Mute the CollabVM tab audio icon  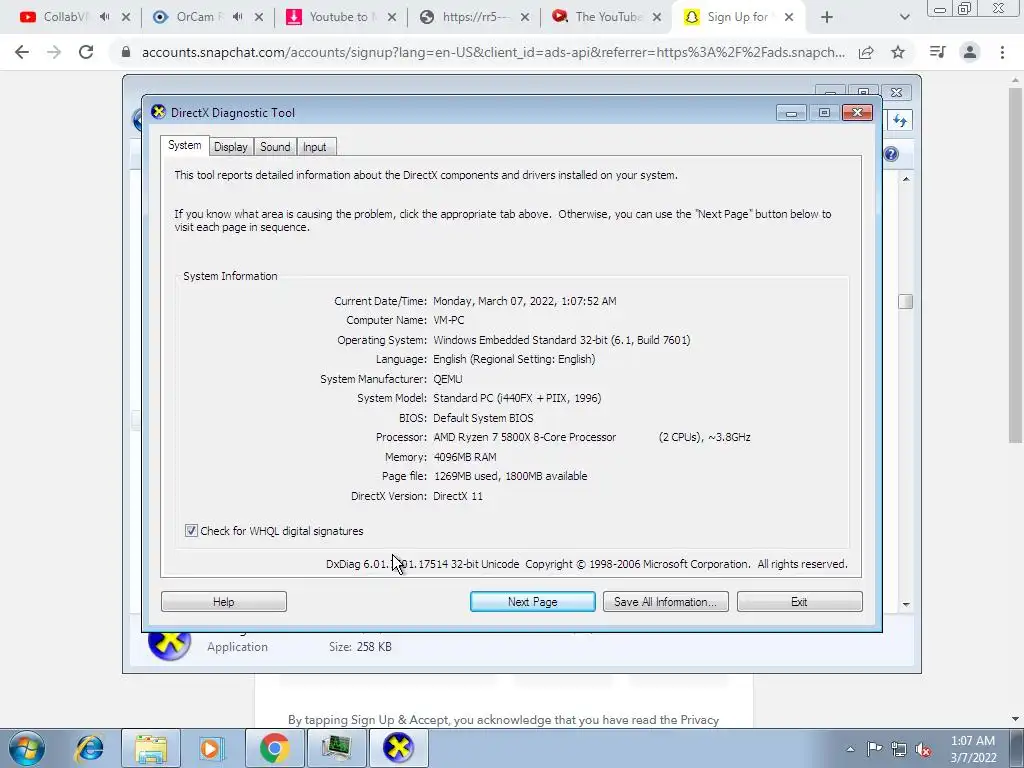tap(104, 17)
